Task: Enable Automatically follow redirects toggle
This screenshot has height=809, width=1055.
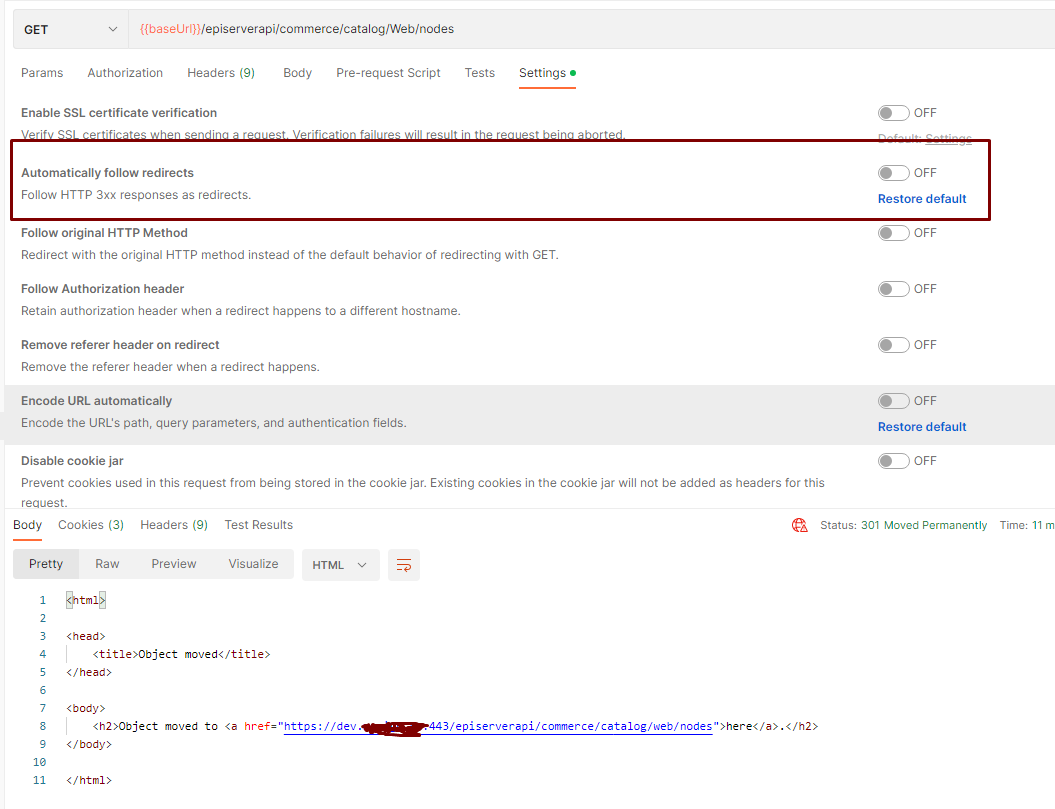Action: [893, 173]
